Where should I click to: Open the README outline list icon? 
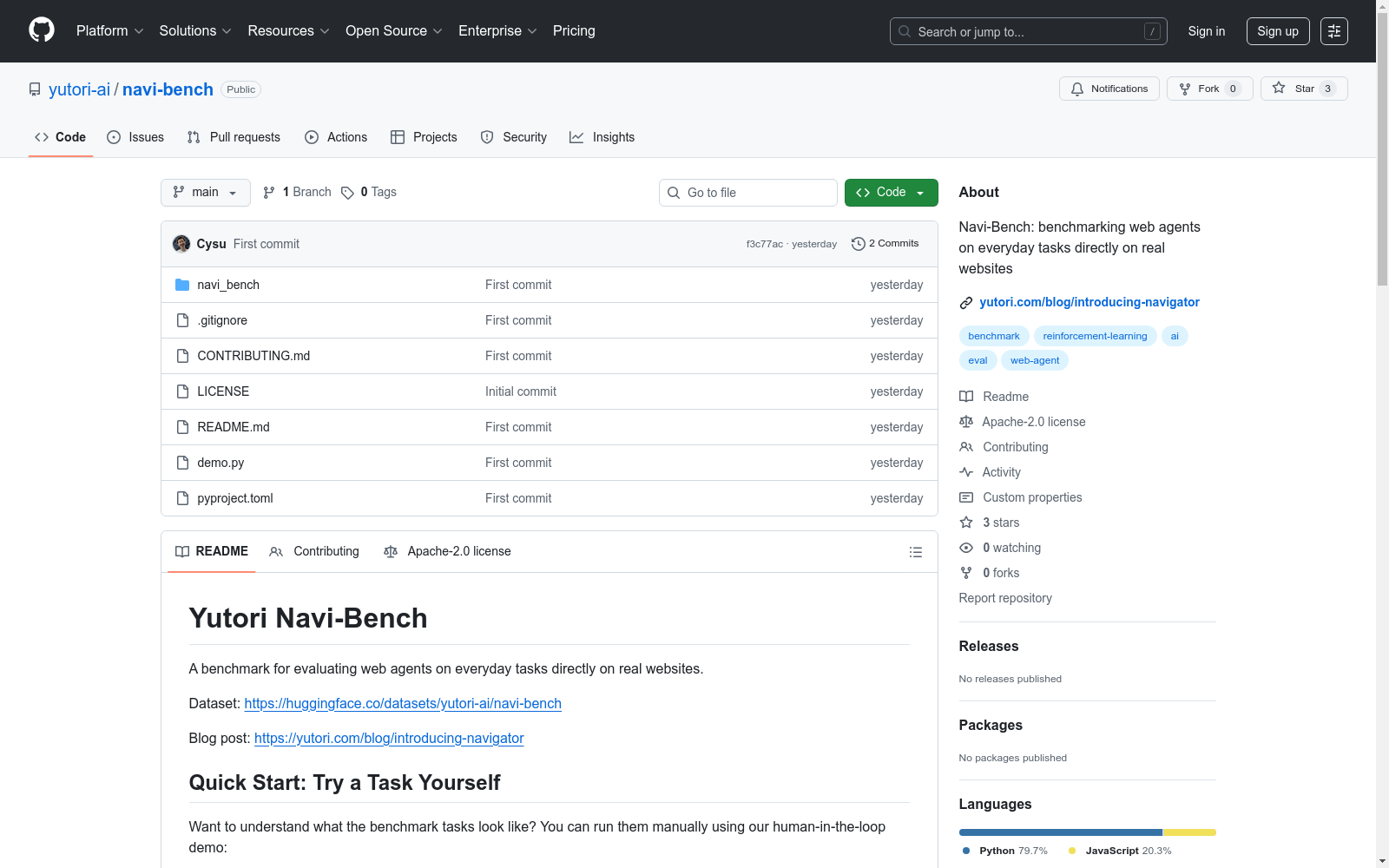tap(915, 552)
